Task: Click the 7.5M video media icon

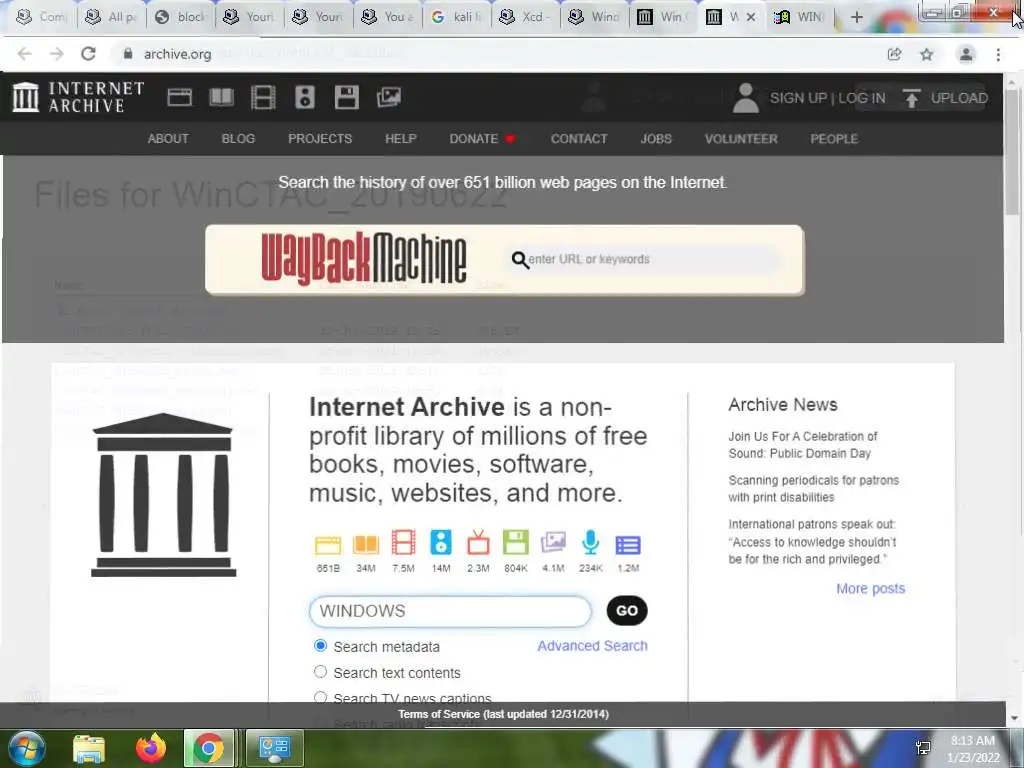Action: (x=404, y=543)
